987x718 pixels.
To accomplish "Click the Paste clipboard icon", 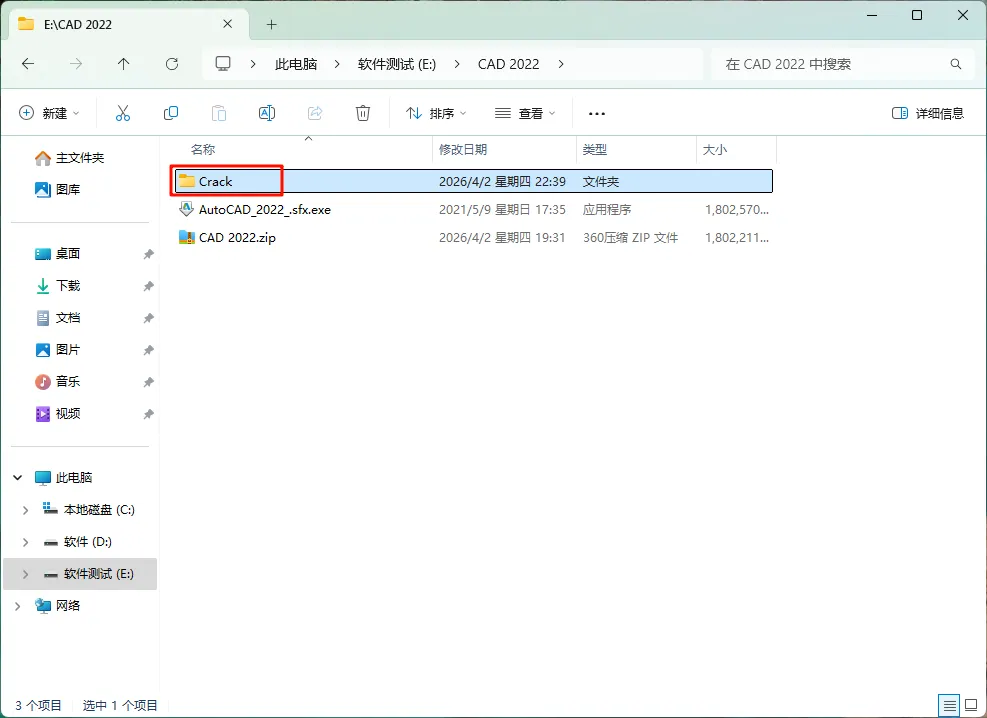I will pos(218,113).
